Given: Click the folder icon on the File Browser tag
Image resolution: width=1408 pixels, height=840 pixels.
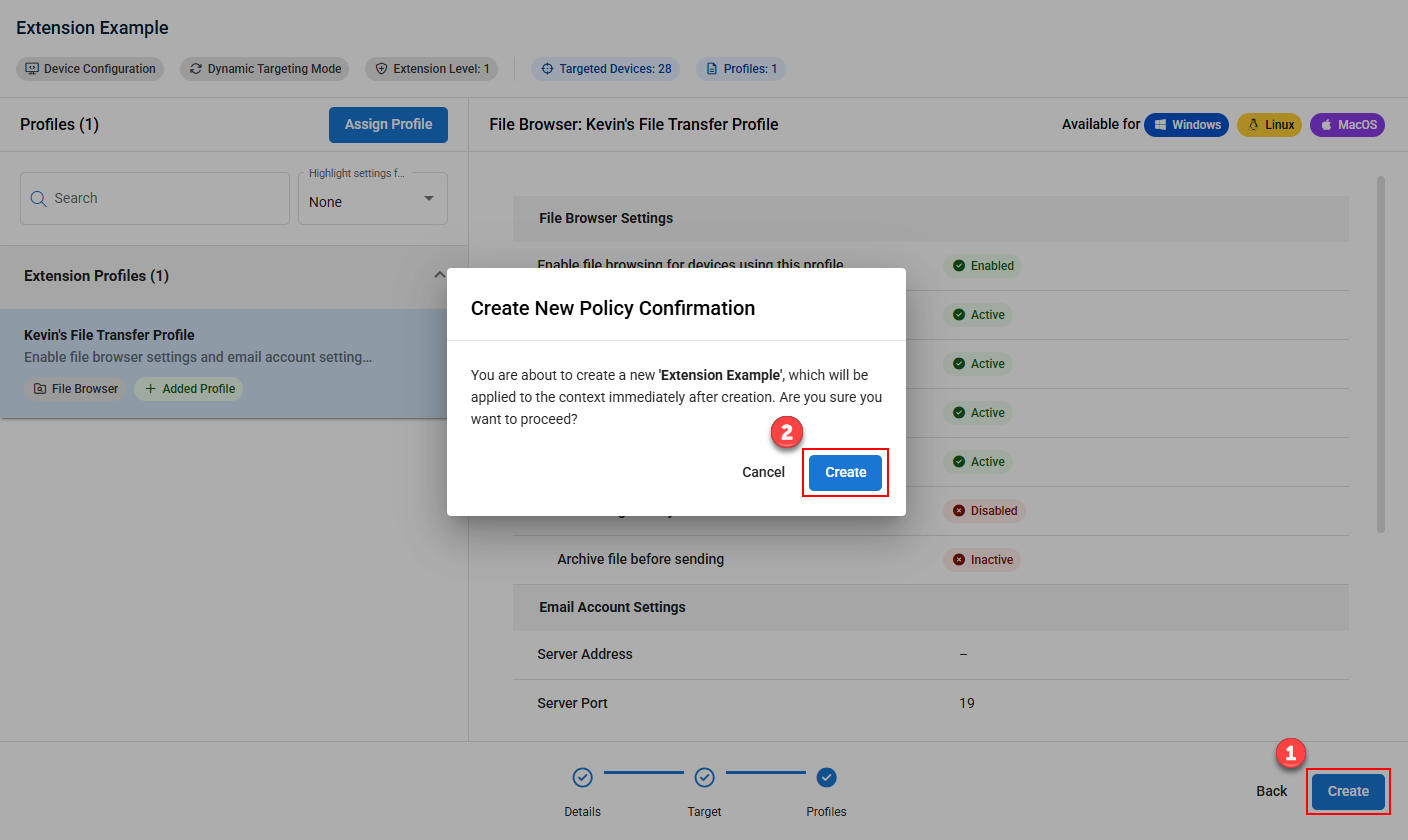Looking at the screenshot, I should tap(40, 389).
